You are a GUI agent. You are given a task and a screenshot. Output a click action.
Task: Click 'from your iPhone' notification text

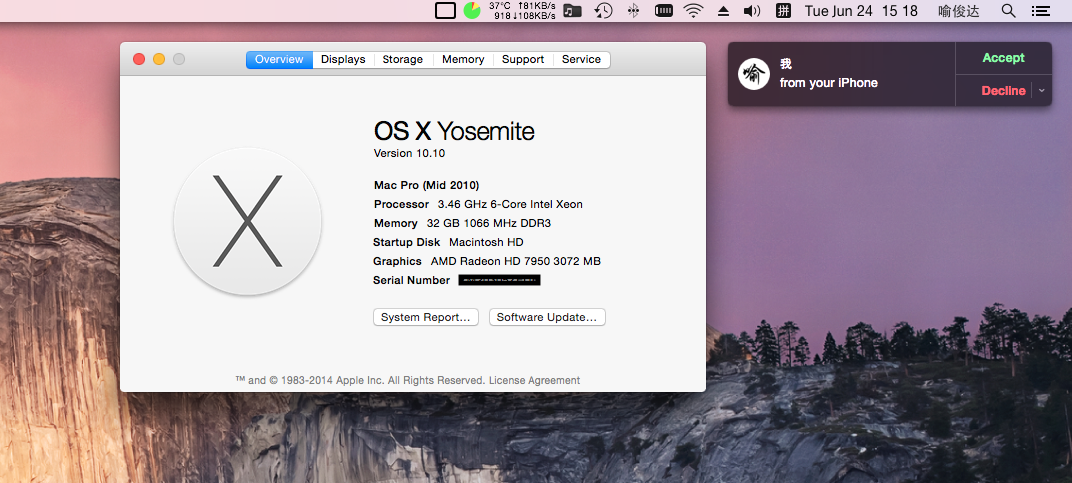tap(829, 83)
